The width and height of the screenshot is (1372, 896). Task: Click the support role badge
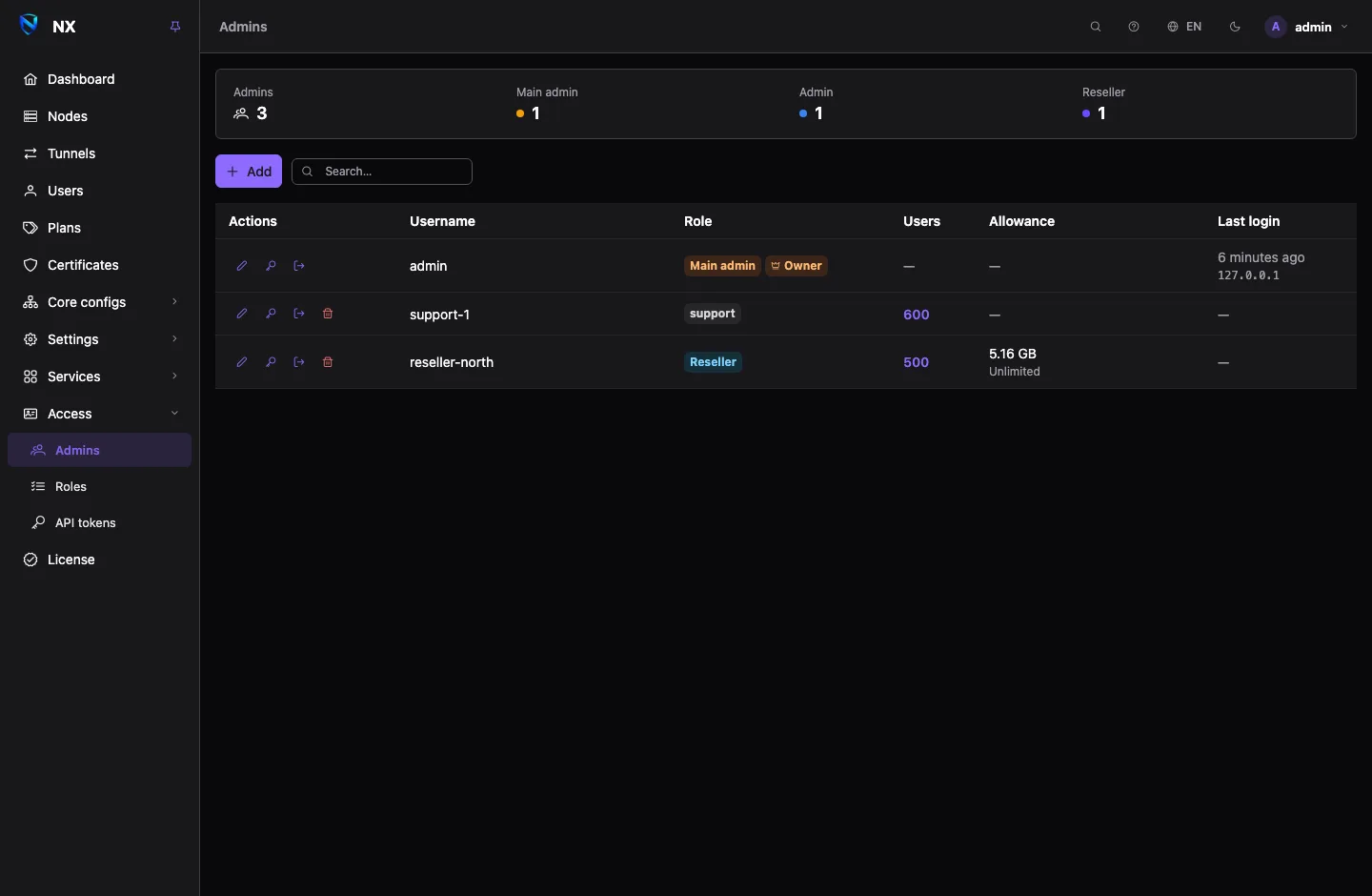pos(713,314)
